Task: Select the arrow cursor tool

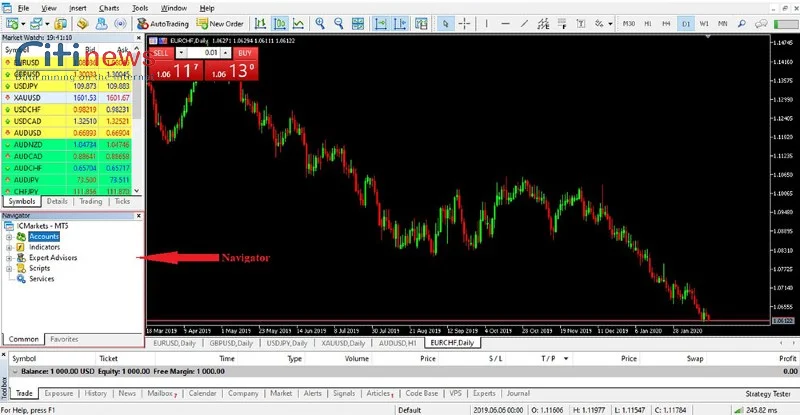Action: click(x=445, y=23)
